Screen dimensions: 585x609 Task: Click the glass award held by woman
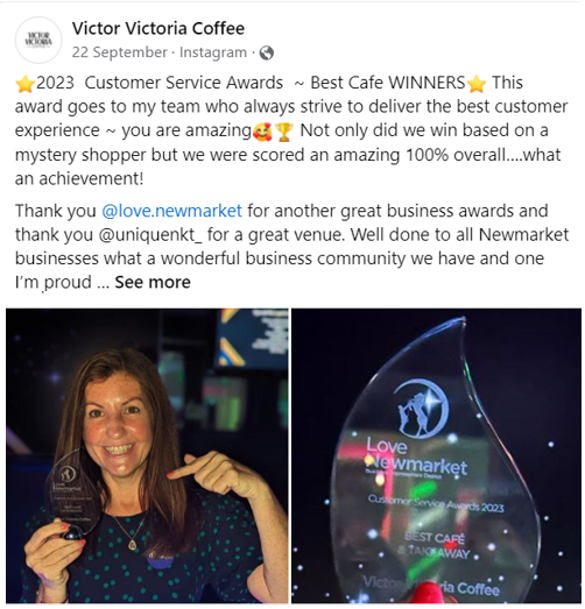pos(71,493)
